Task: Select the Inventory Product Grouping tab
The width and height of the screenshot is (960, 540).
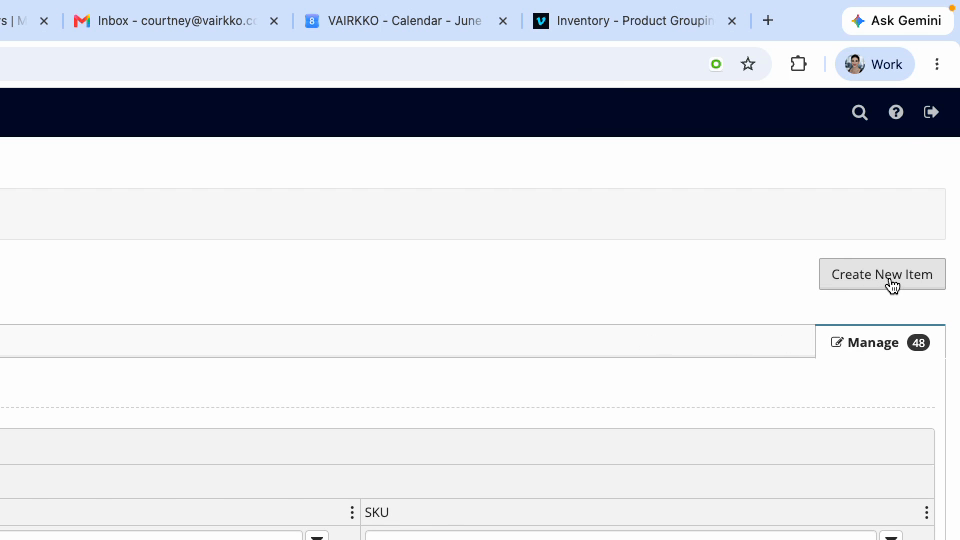Action: tap(635, 21)
